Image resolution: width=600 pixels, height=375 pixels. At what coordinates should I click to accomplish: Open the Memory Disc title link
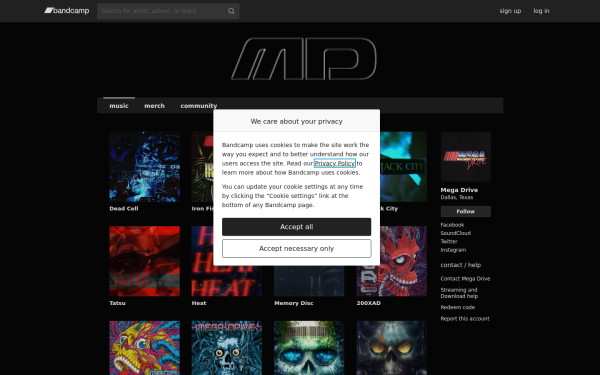(x=294, y=303)
